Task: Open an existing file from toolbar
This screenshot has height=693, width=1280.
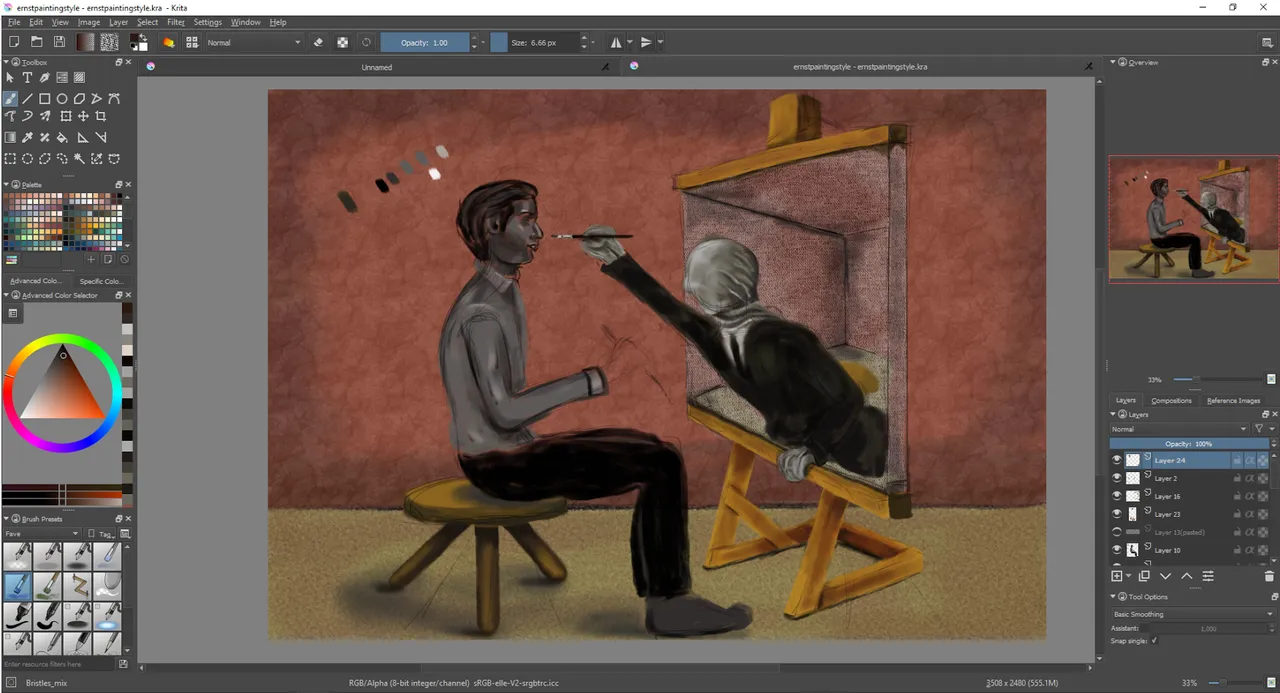Action: tap(37, 42)
